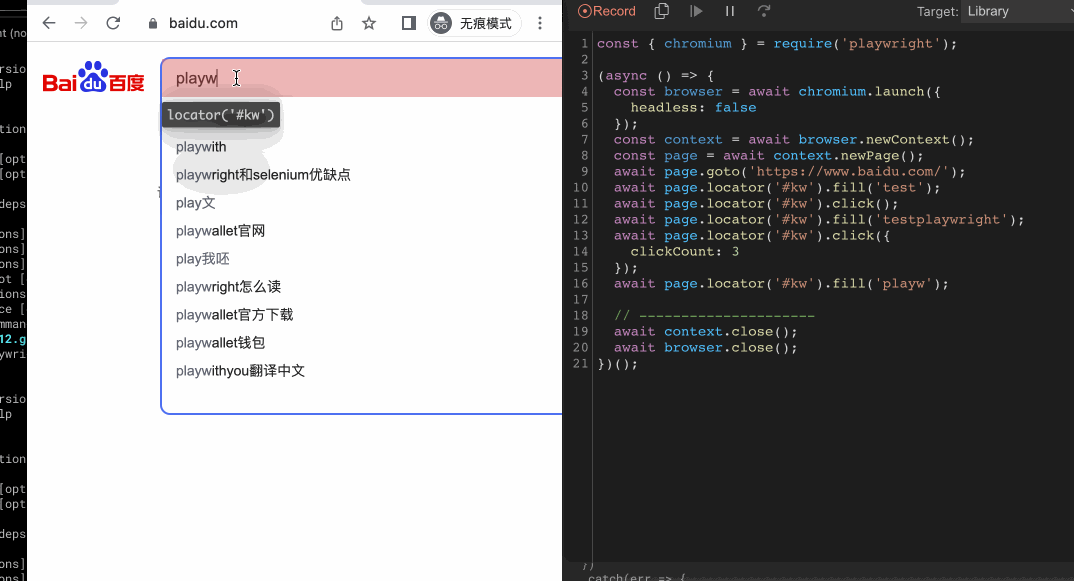Click the require('playwright') code line

coord(777,44)
